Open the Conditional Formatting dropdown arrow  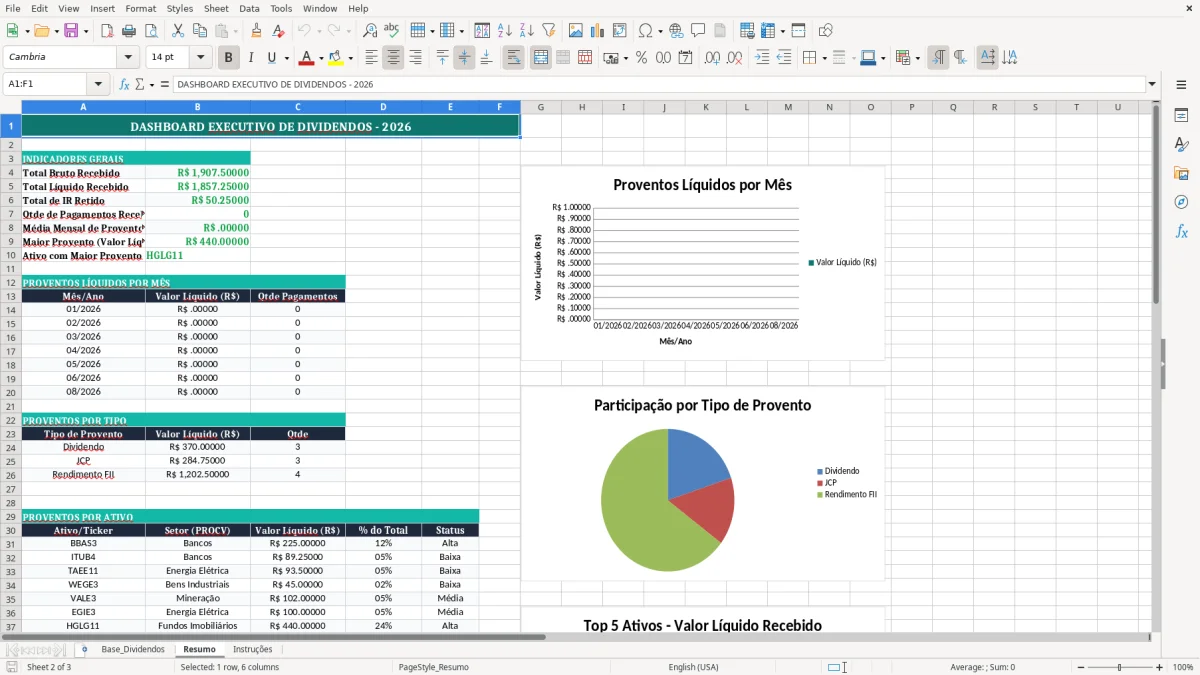[917, 58]
